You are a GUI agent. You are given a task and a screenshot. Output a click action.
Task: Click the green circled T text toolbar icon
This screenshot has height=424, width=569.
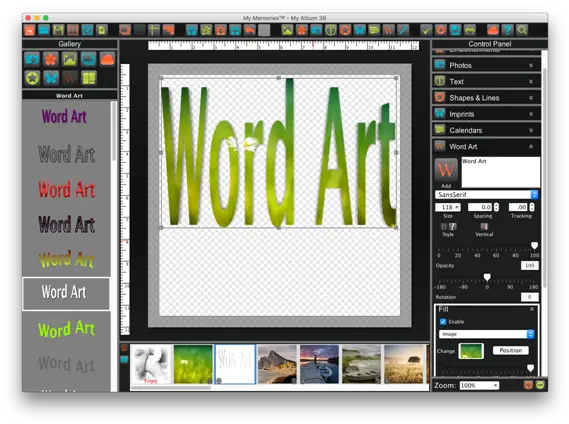coord(331,30)
